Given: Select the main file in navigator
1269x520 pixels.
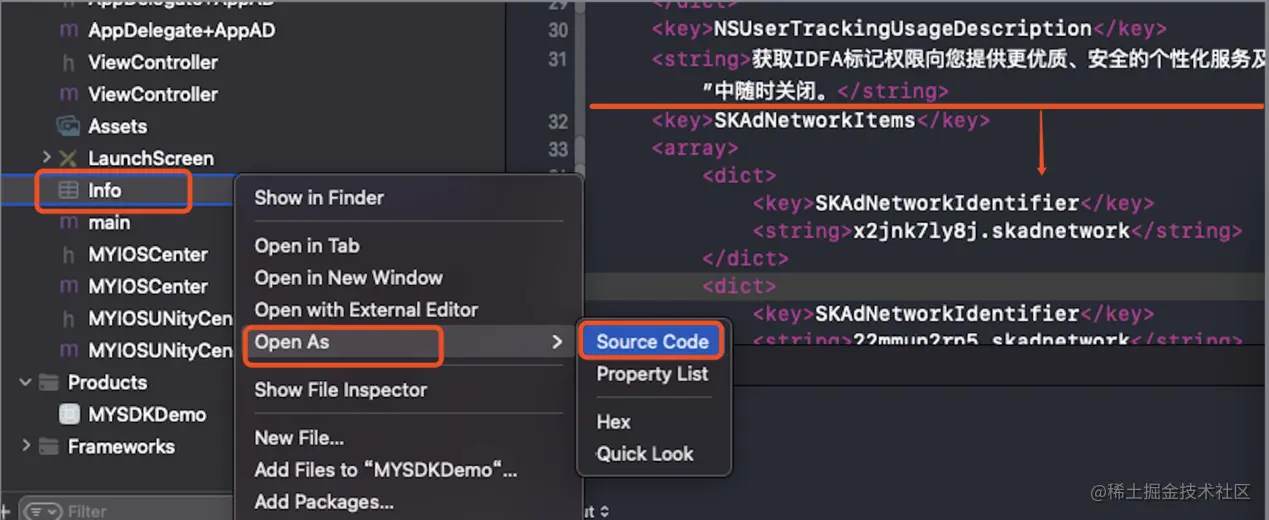Looking at the screenshot, I should coord(109,222).
